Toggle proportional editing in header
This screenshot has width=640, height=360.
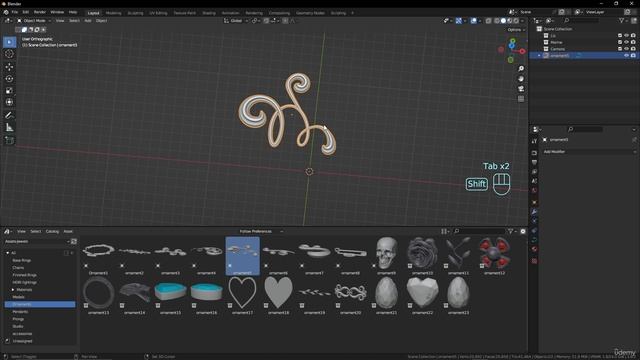285,21
